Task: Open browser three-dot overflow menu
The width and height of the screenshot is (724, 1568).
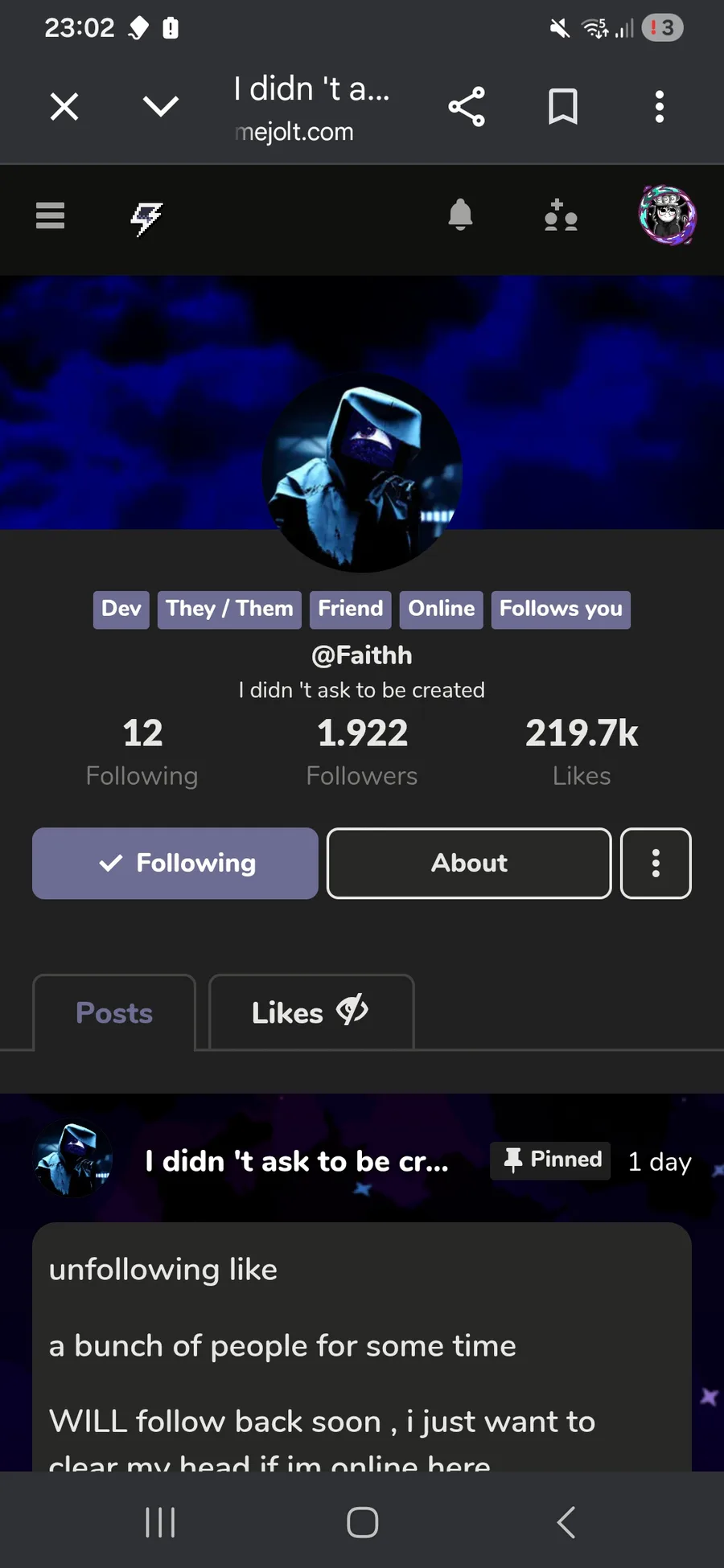Action: pos(660,106)
